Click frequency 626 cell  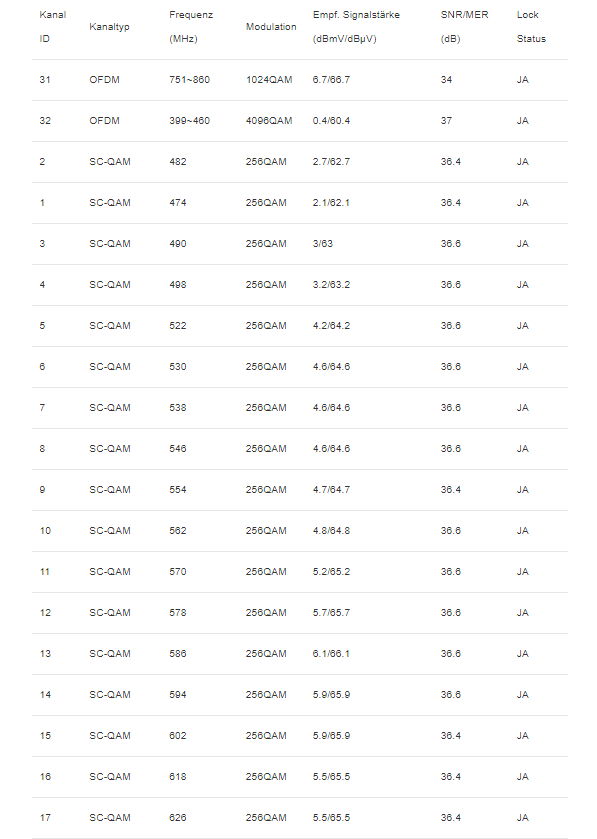pos(178,818)
